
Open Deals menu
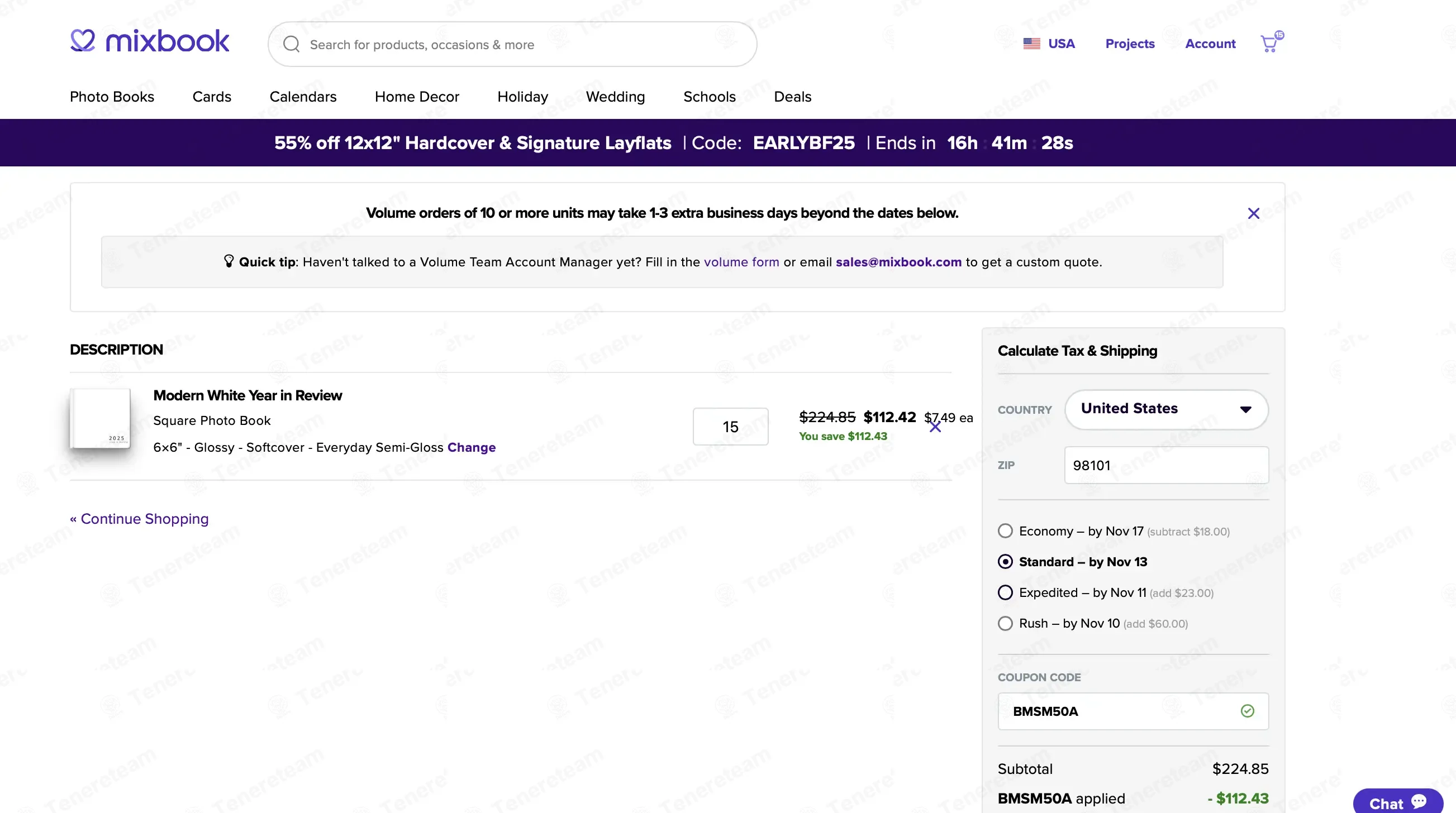[x=792, y=97]
